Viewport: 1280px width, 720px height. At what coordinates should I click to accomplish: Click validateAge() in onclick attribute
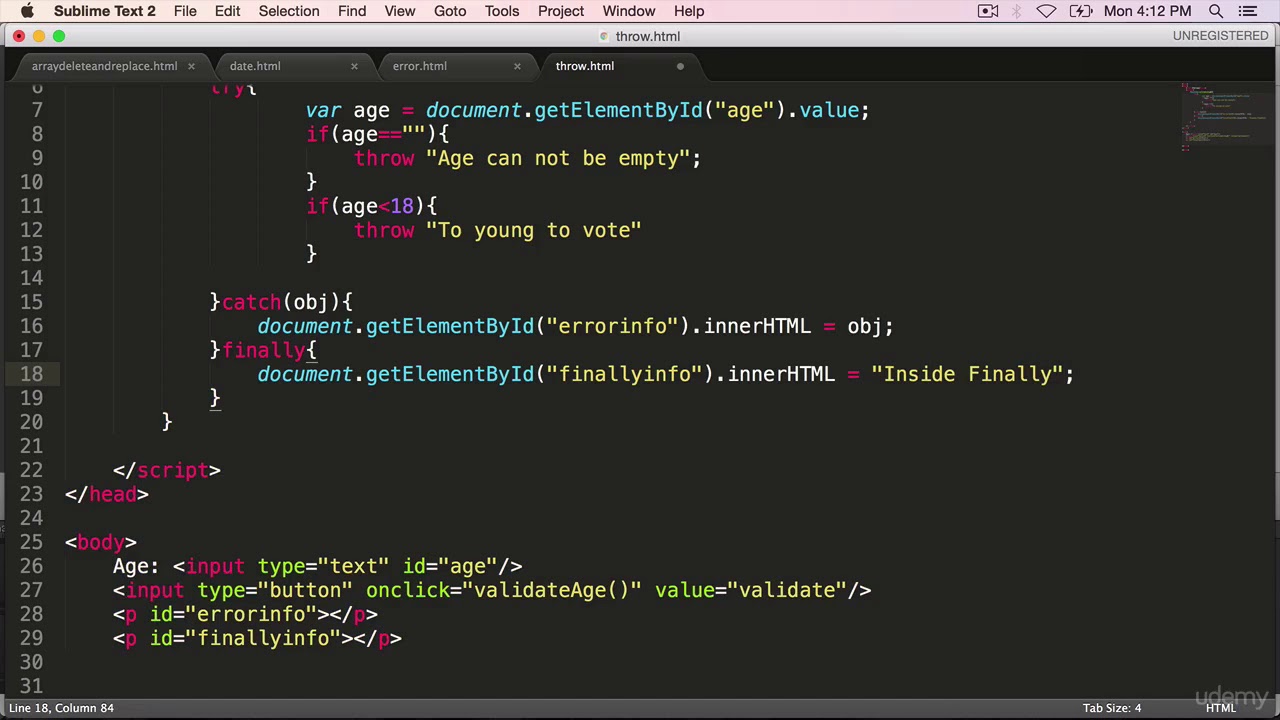551,590
